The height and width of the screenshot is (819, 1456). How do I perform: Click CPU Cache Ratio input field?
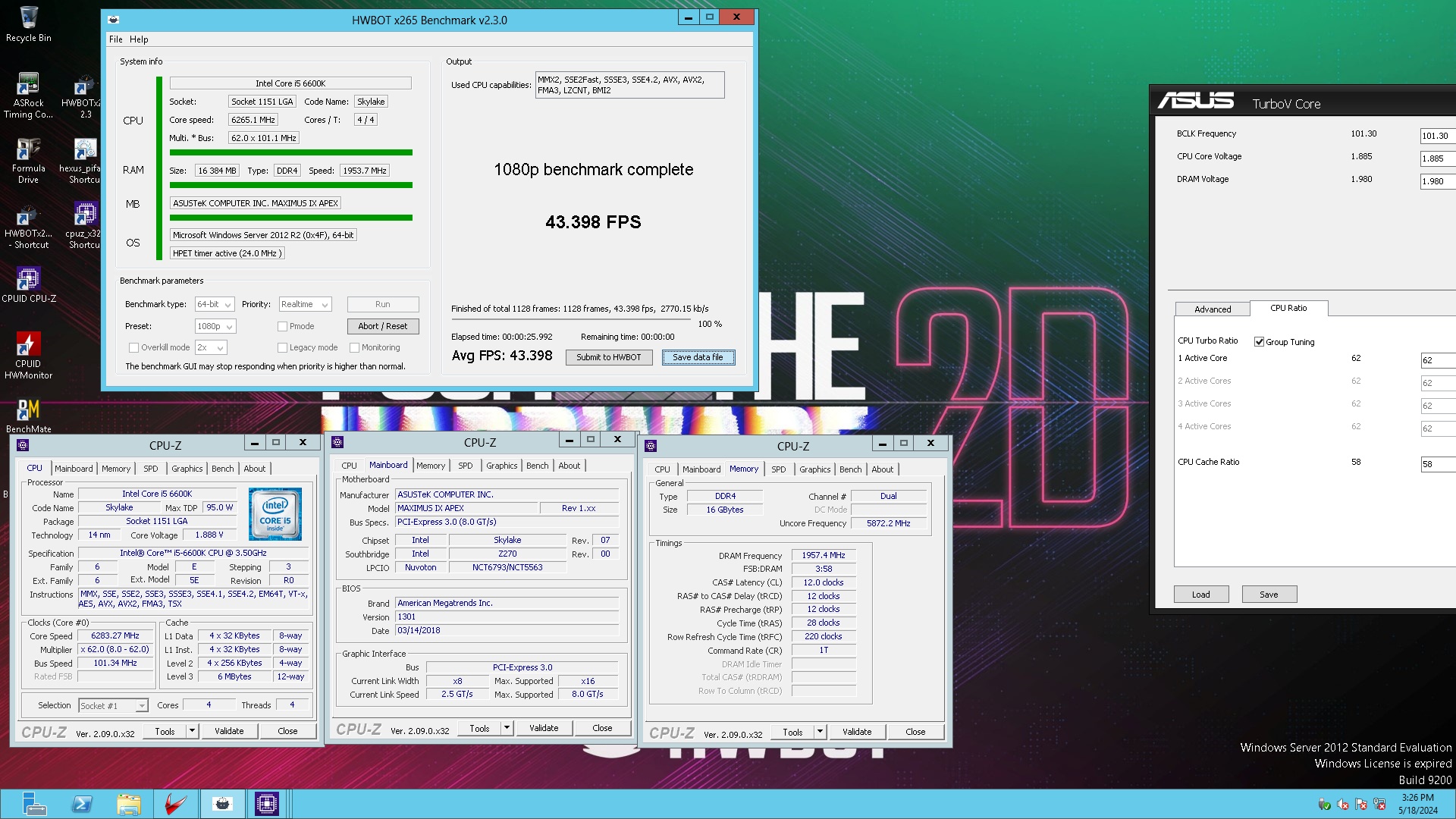click(1437, 464)
